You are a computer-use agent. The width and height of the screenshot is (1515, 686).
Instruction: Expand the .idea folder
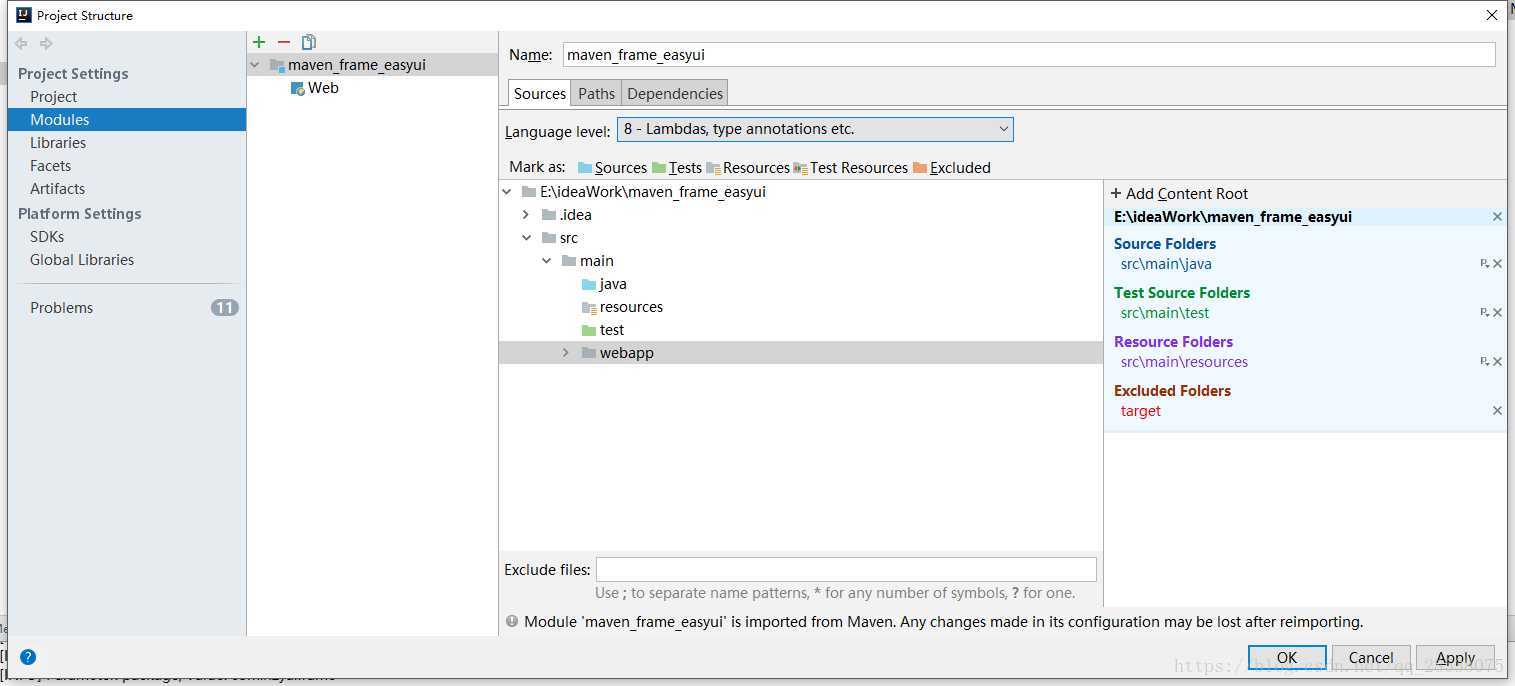526,215
